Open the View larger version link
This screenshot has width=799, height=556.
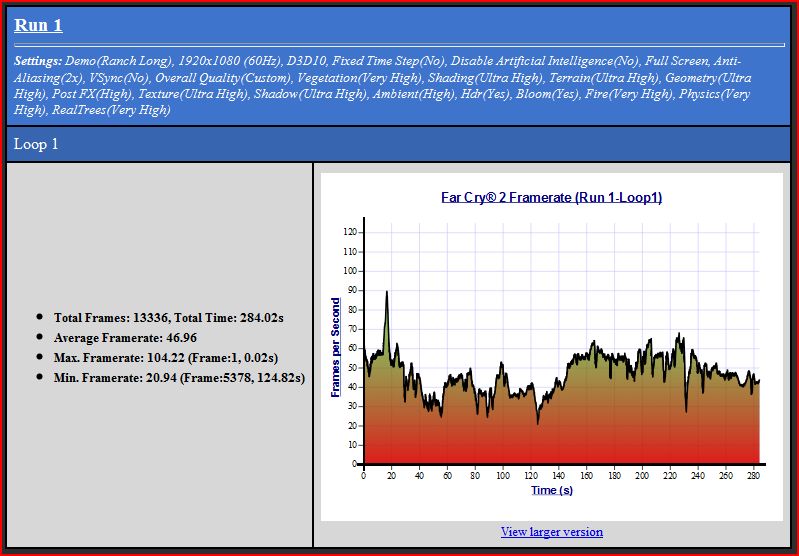click(x=551, y=532)
